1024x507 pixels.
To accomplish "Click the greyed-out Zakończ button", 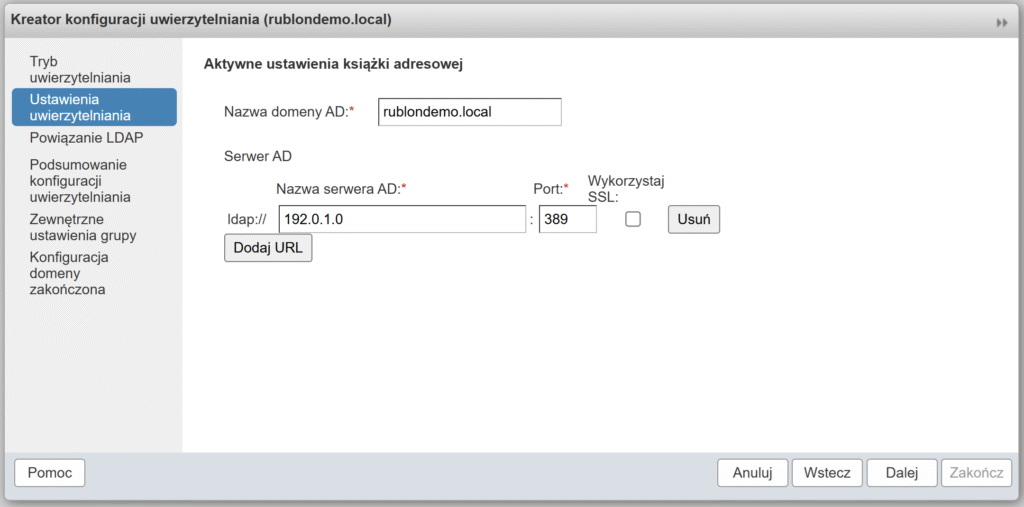I will click(x=976, y=473).
